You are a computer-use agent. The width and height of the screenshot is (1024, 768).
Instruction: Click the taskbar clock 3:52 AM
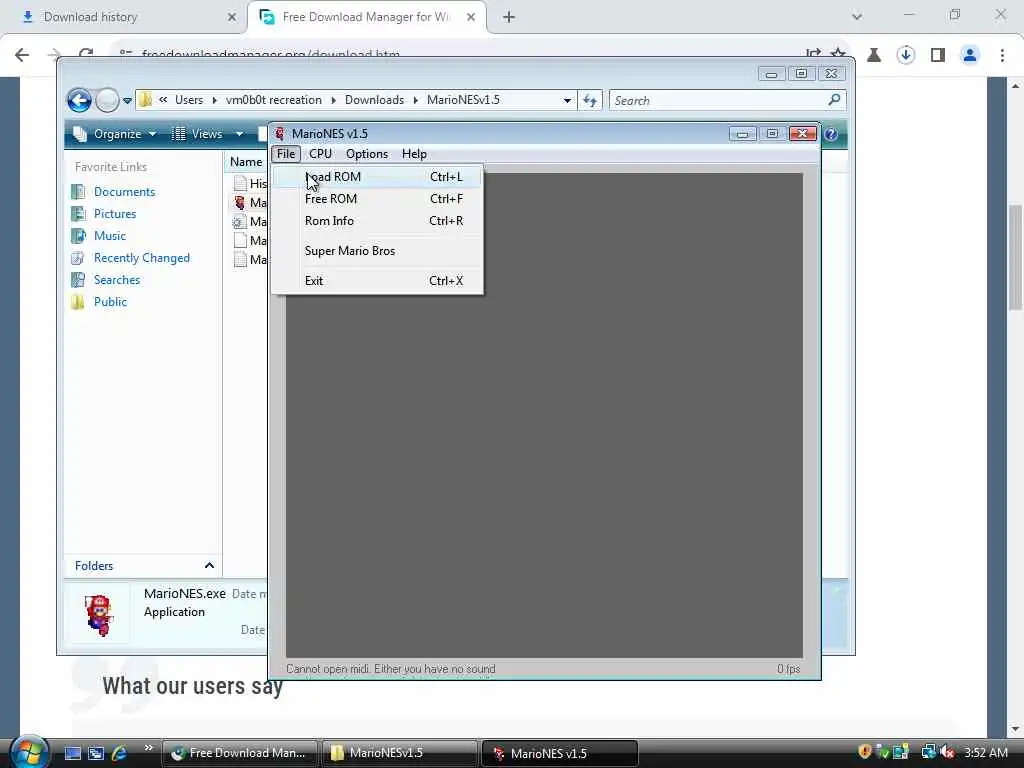tap(985, 752)
